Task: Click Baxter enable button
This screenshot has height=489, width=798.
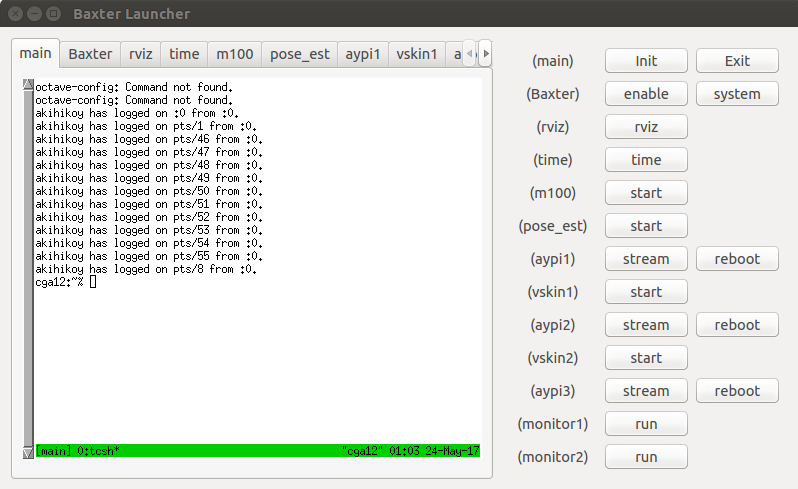Action: (x=646, y=94)
